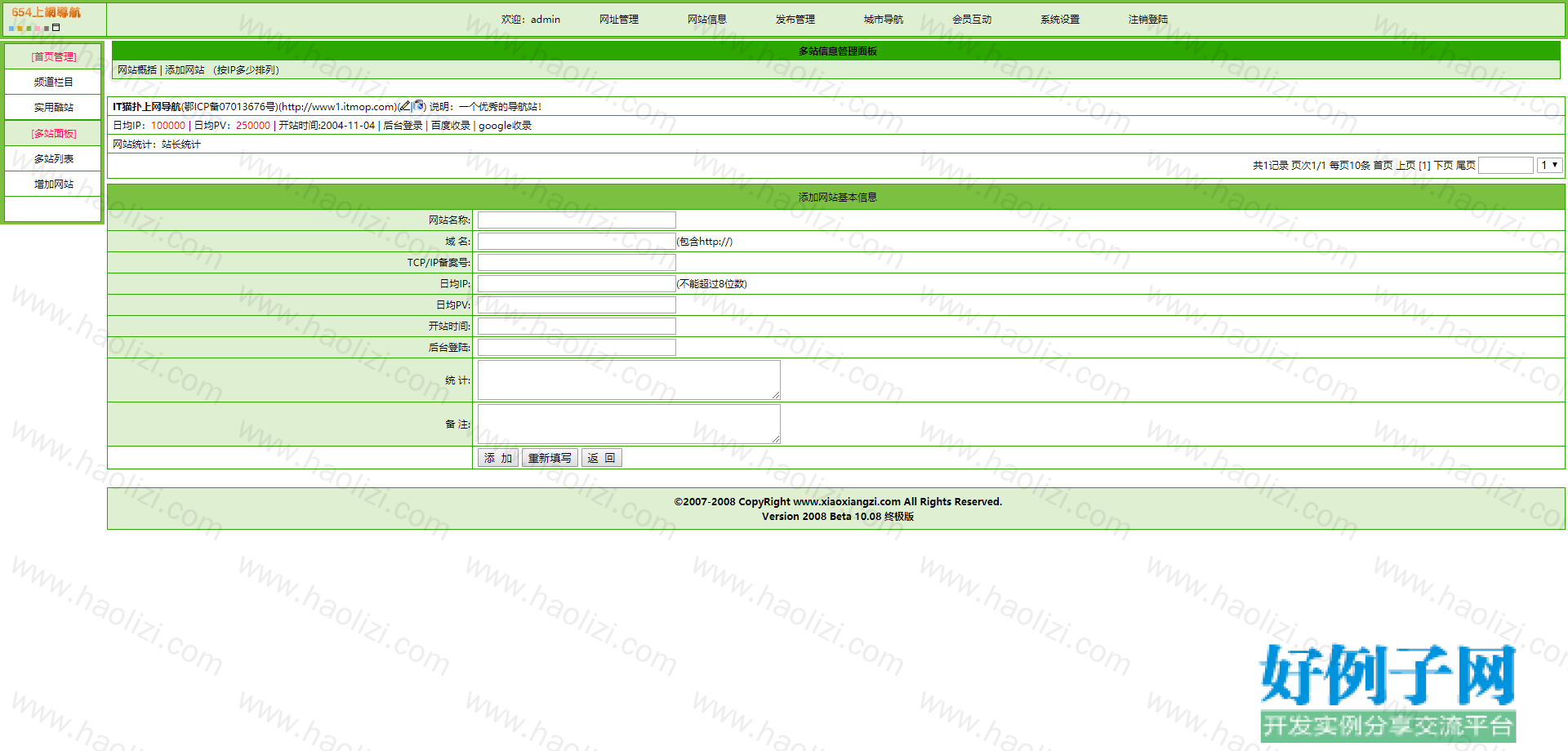The image size is (1568, 751).
Task: Click the 备注 text area
Action: point(629,424)
